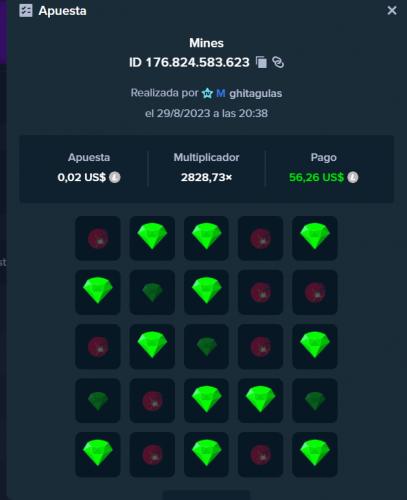Close the Apuesta dialog with the X

pos(392,11)
